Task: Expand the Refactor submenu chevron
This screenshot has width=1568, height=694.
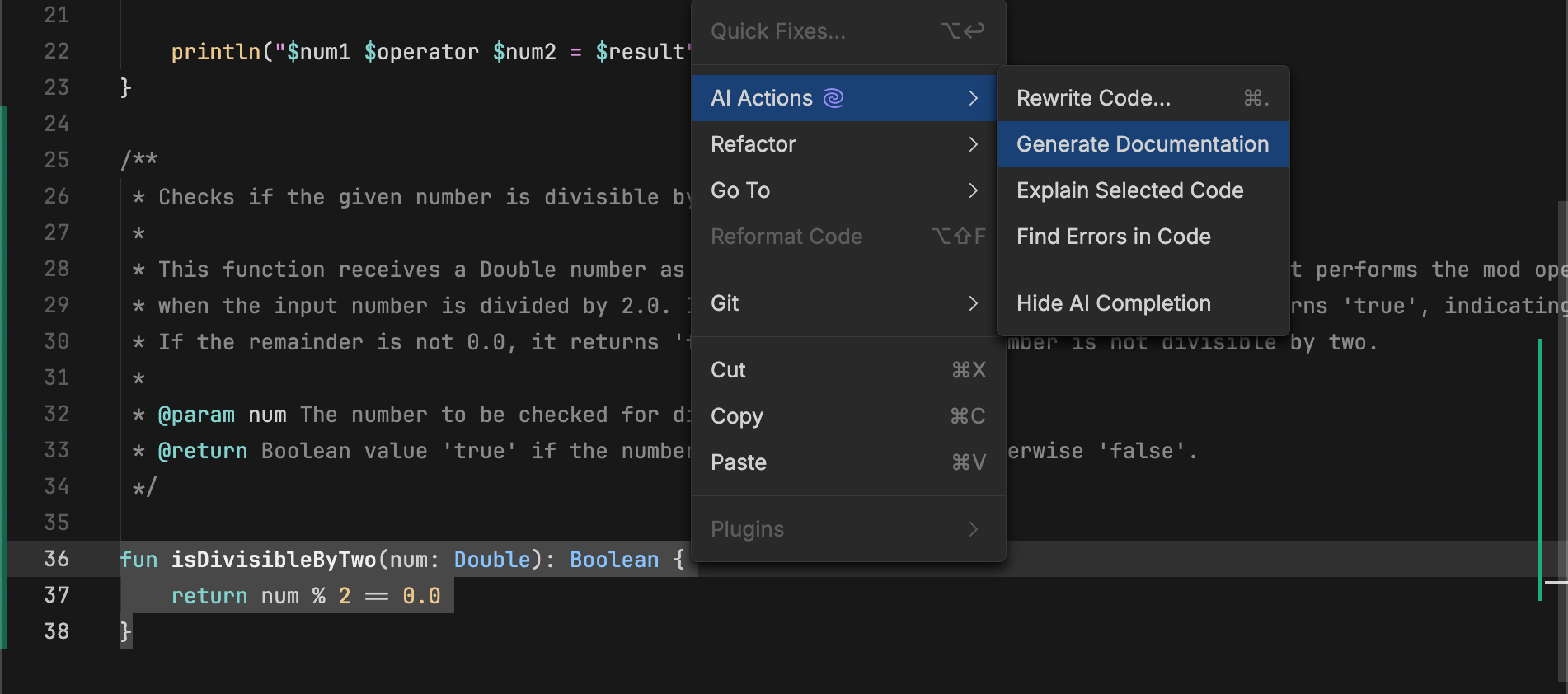Action: [x=973, y=145]
